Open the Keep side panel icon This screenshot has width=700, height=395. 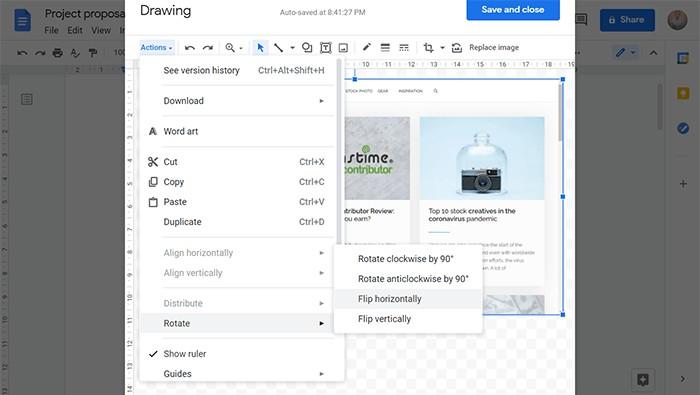(x=683, y=93)
